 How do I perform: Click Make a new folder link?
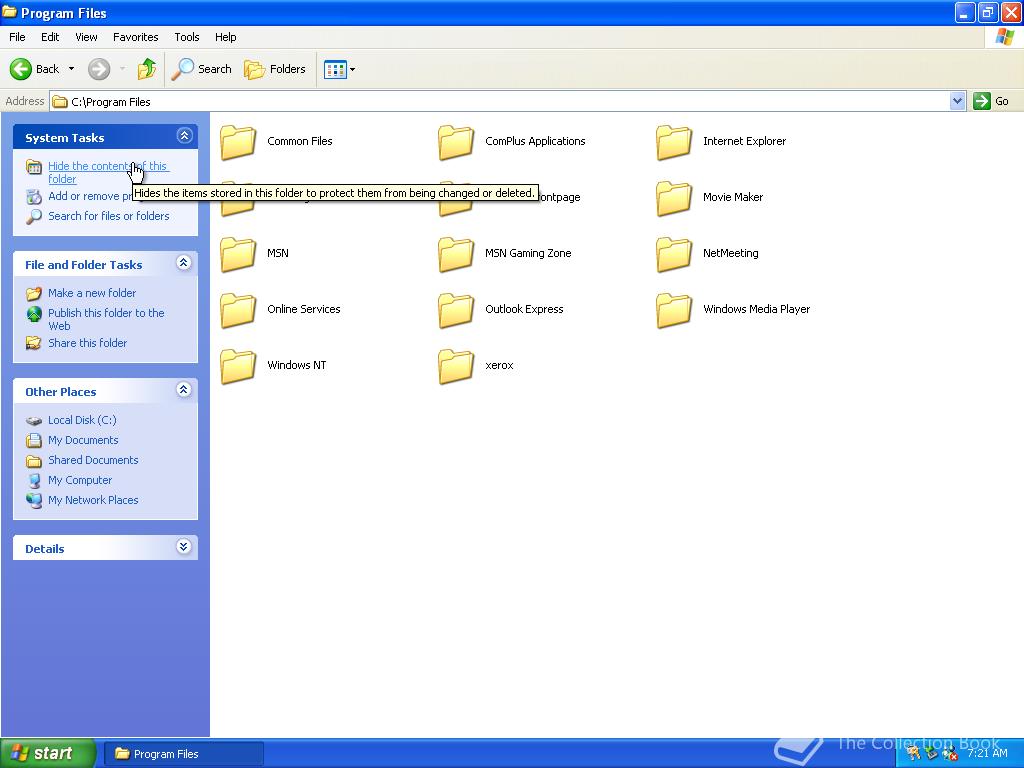coord(92,293)
